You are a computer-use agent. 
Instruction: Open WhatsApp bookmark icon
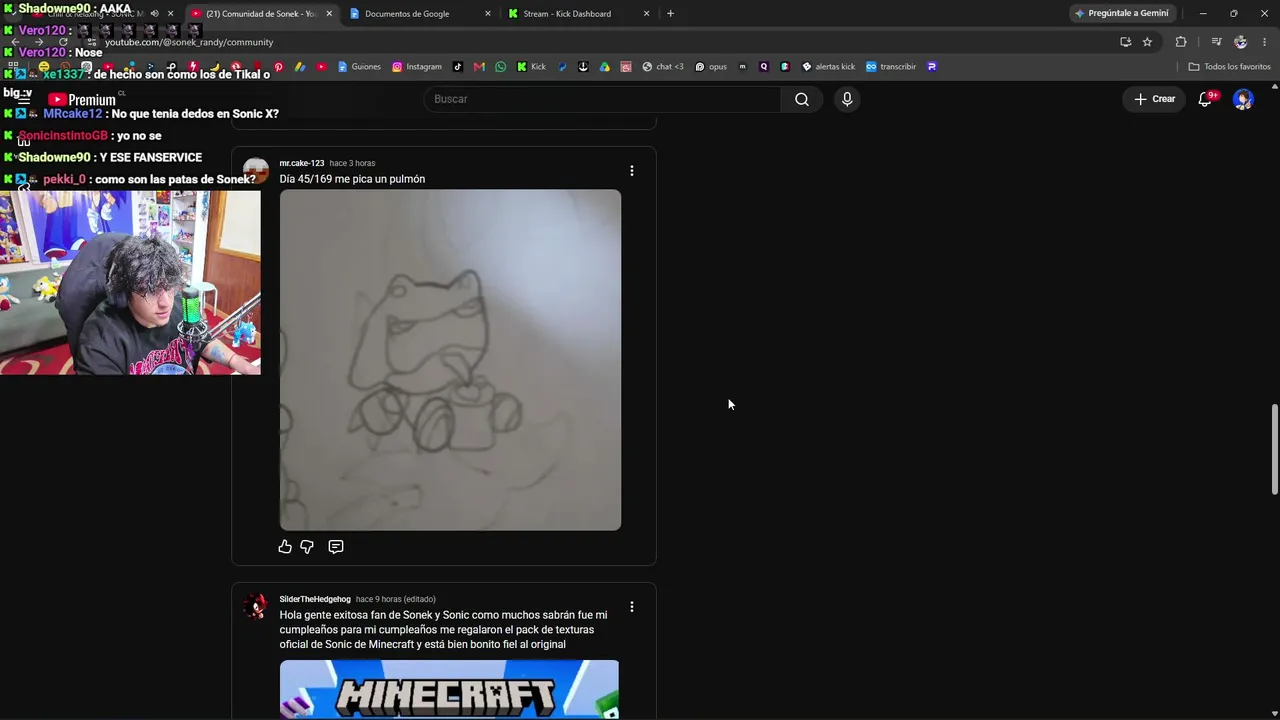pyautogui.click(x=501, y=67)
